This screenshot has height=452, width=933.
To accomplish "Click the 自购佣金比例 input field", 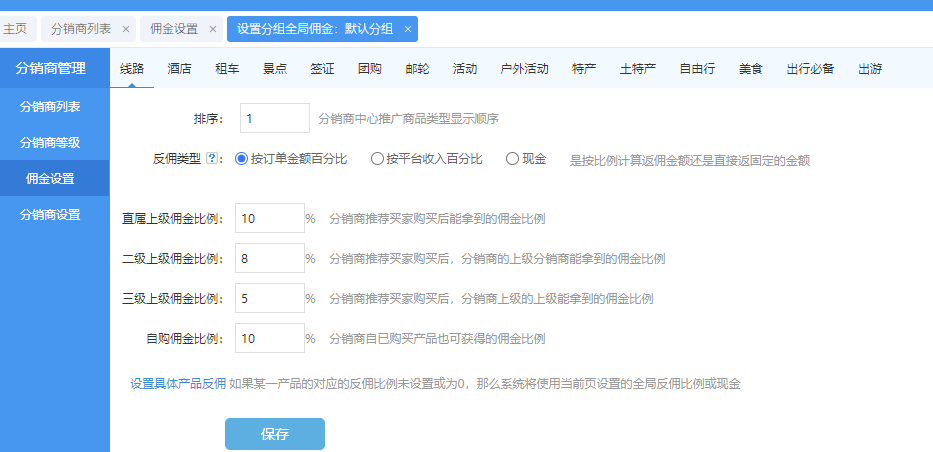I will pos(269,338).
